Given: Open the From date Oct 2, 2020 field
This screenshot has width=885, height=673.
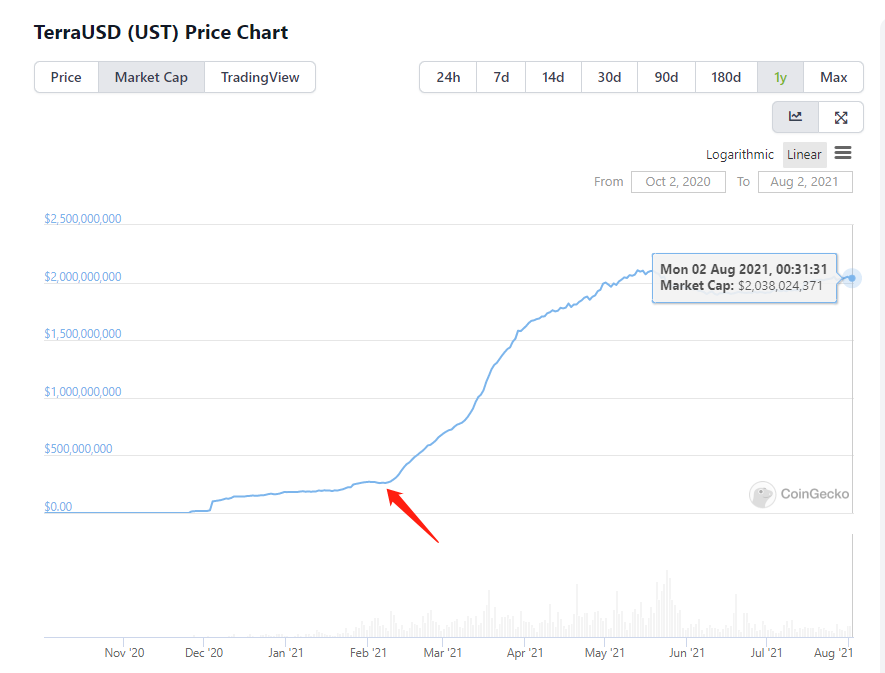Looking at the screenshot, I should tap(678, 182).
